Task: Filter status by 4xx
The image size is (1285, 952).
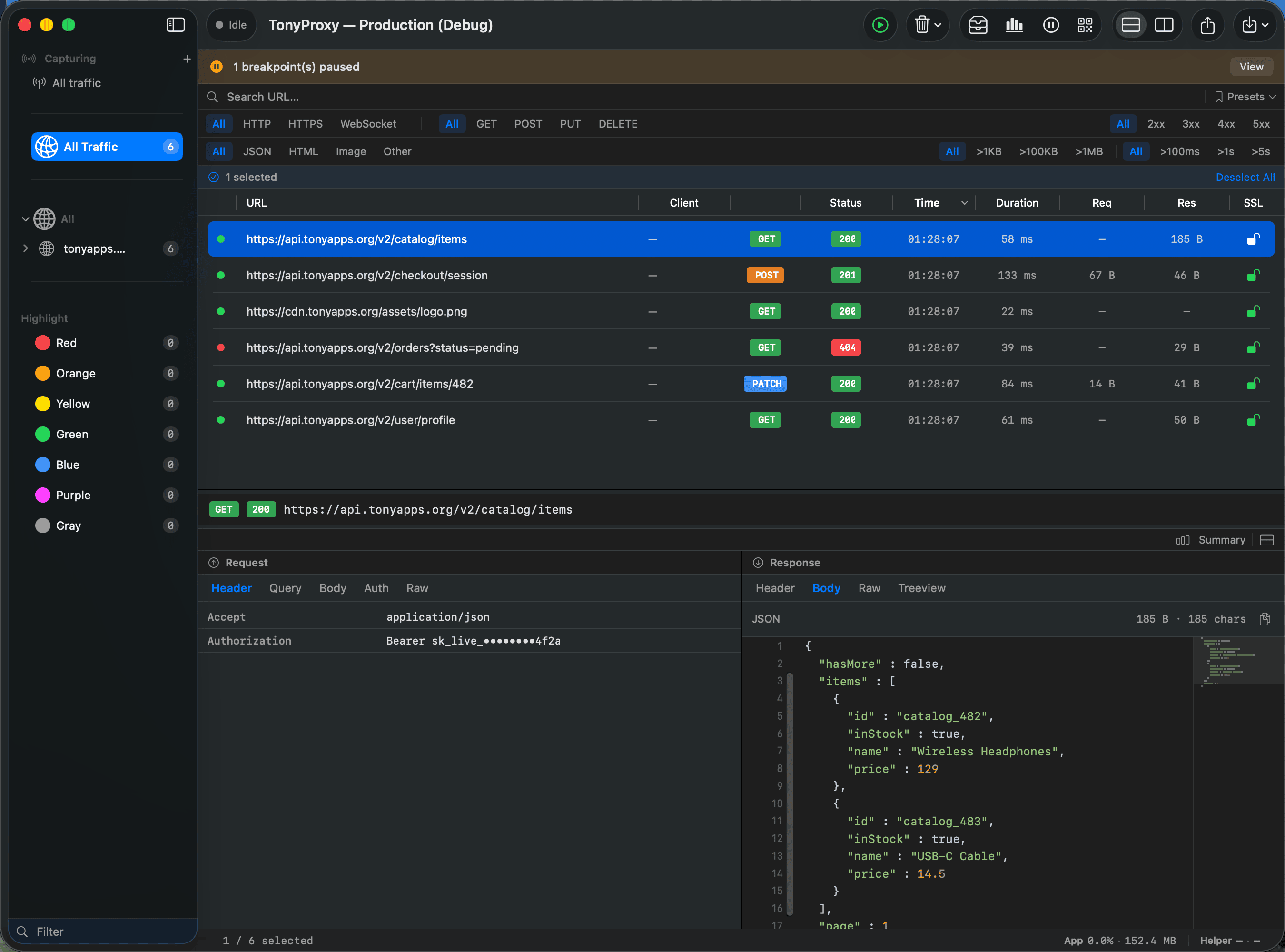Action: (1226, 124)
